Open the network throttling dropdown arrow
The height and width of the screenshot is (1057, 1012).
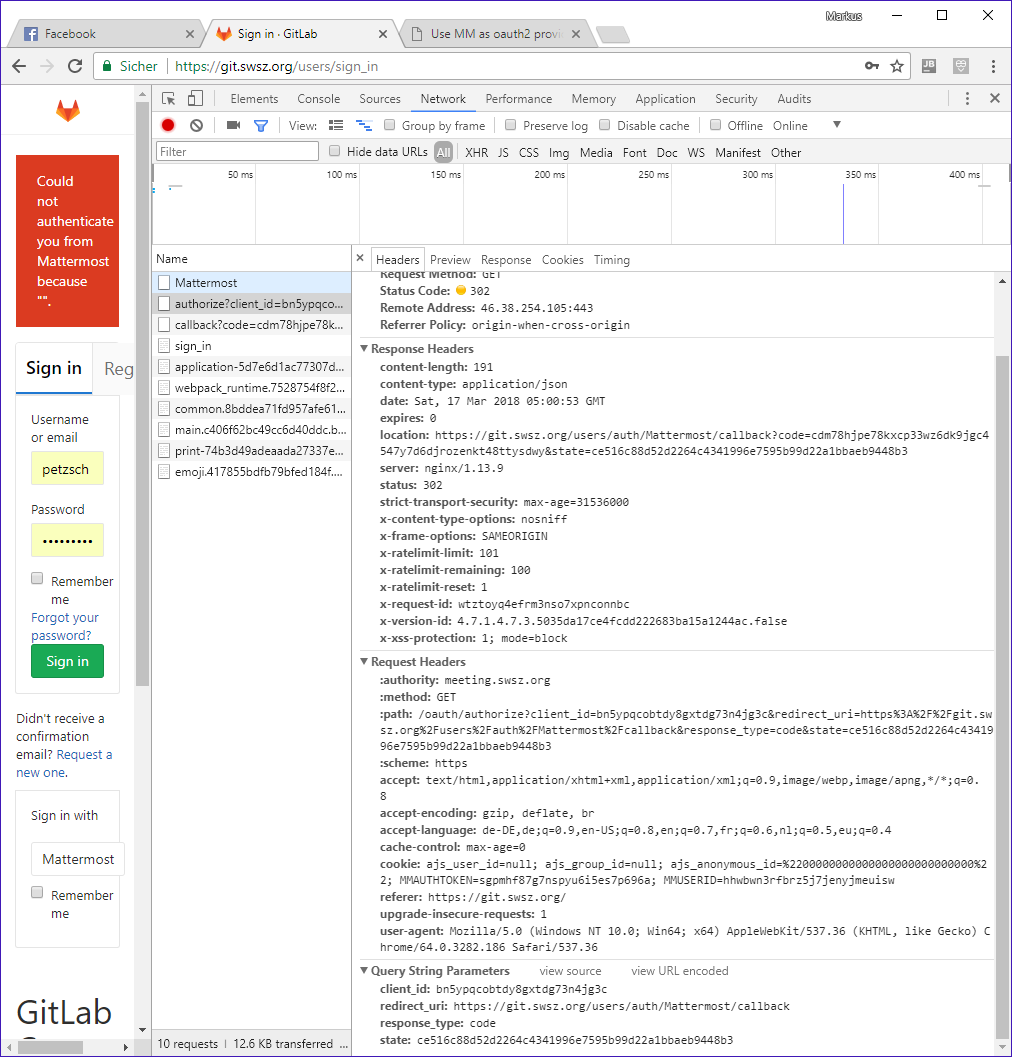837,125
